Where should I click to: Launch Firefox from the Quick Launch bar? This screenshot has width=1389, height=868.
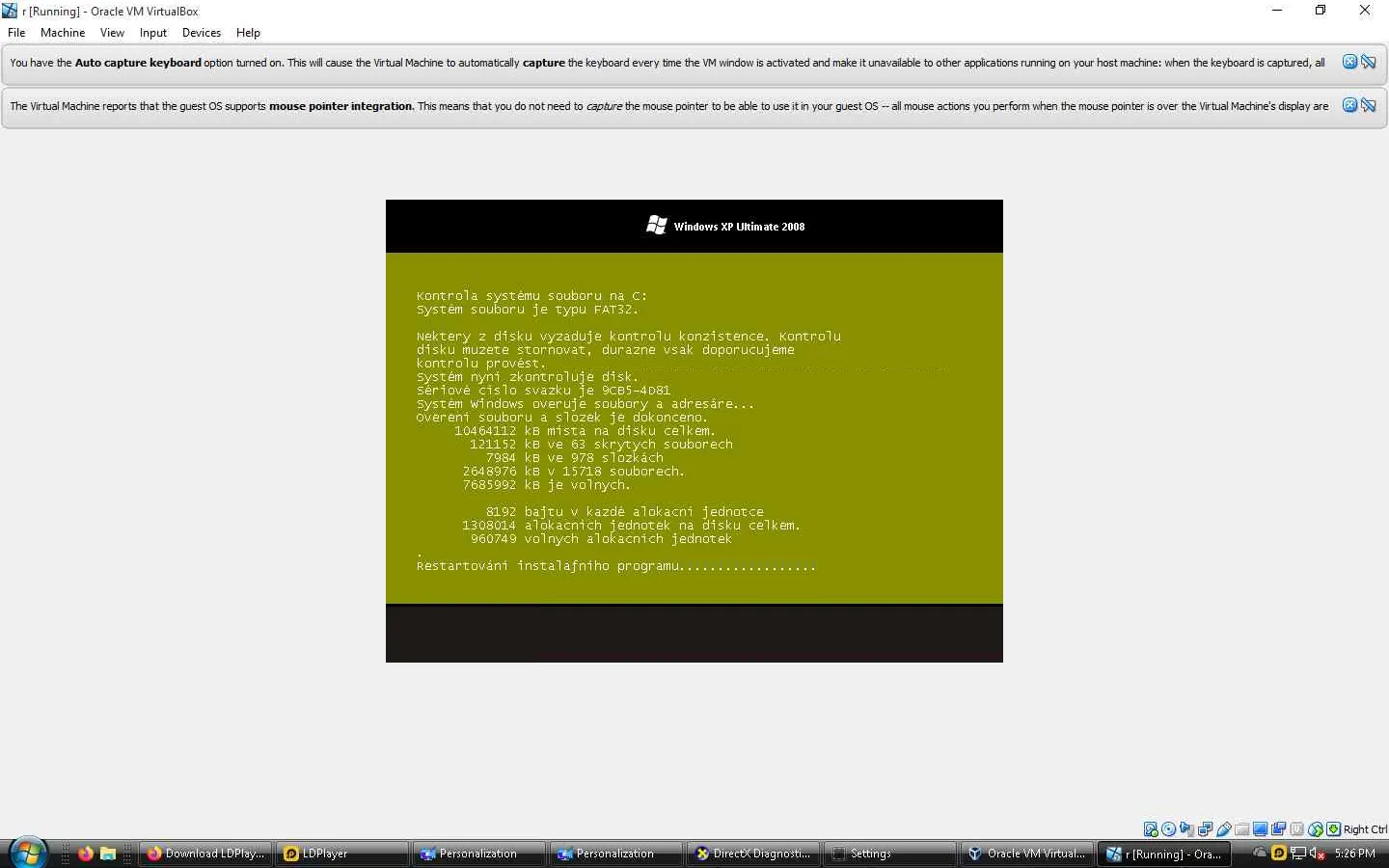coord(86,854)
